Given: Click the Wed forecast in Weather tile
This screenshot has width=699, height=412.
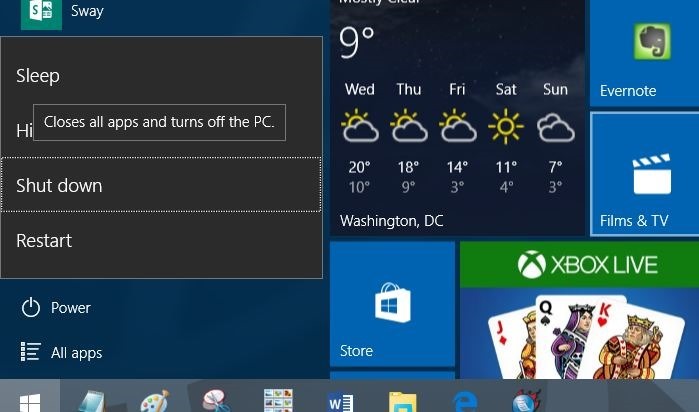Looking at the screenshot, I should [x=360, y=138].
